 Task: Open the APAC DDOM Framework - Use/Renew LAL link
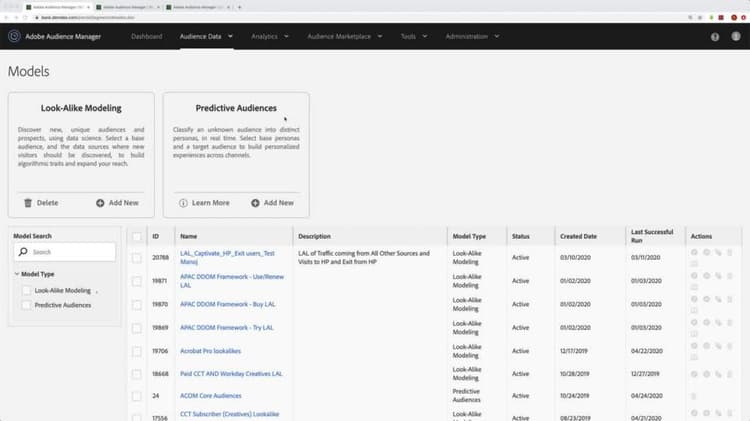232,281
